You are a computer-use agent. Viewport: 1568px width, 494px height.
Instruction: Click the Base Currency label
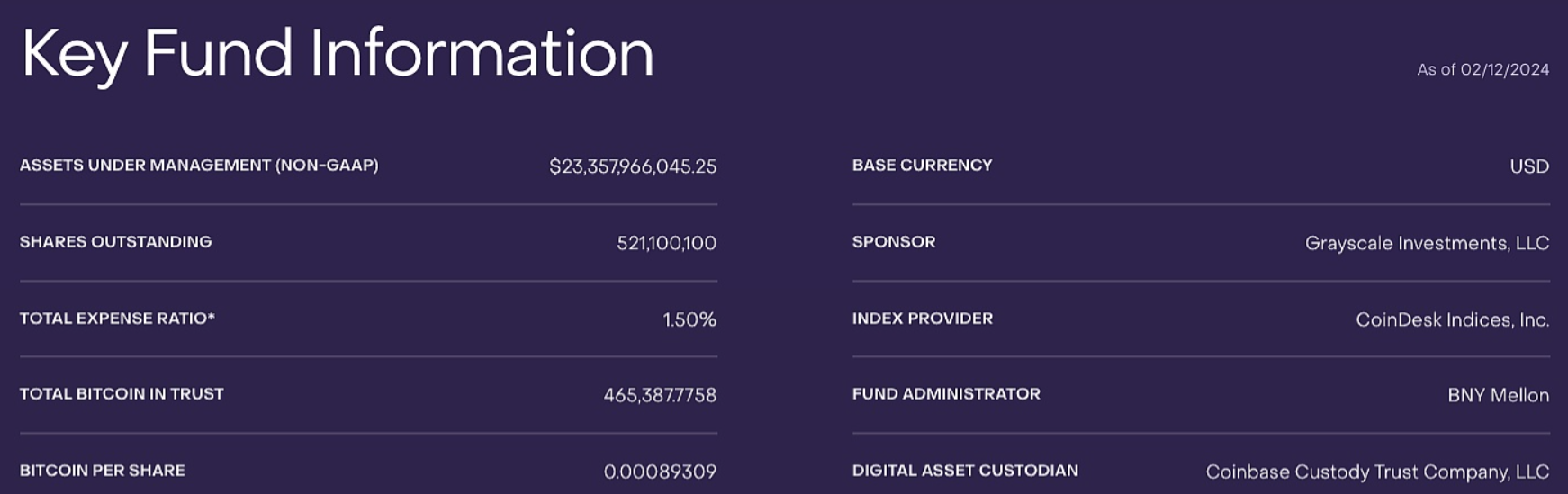923,166
